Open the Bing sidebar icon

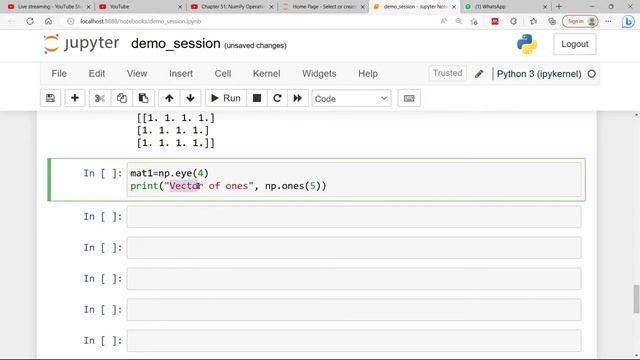coord(628,22)
